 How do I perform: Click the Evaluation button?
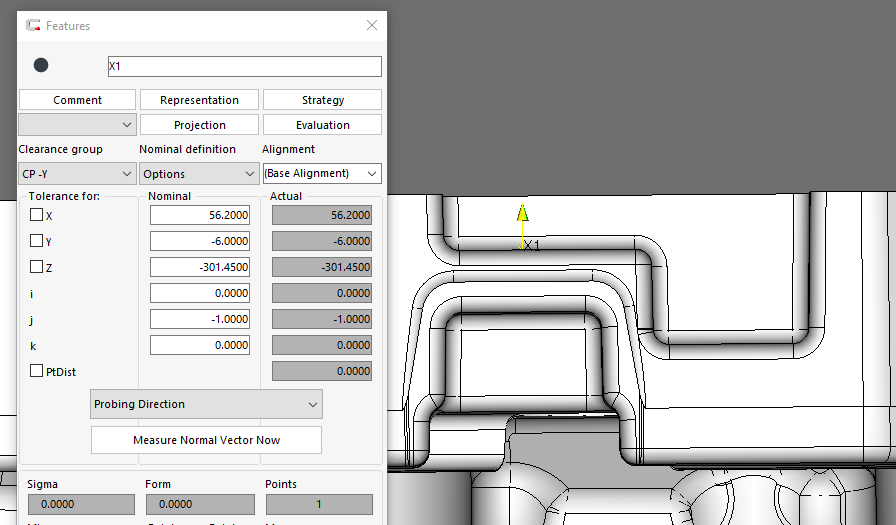tap(322, 125)
